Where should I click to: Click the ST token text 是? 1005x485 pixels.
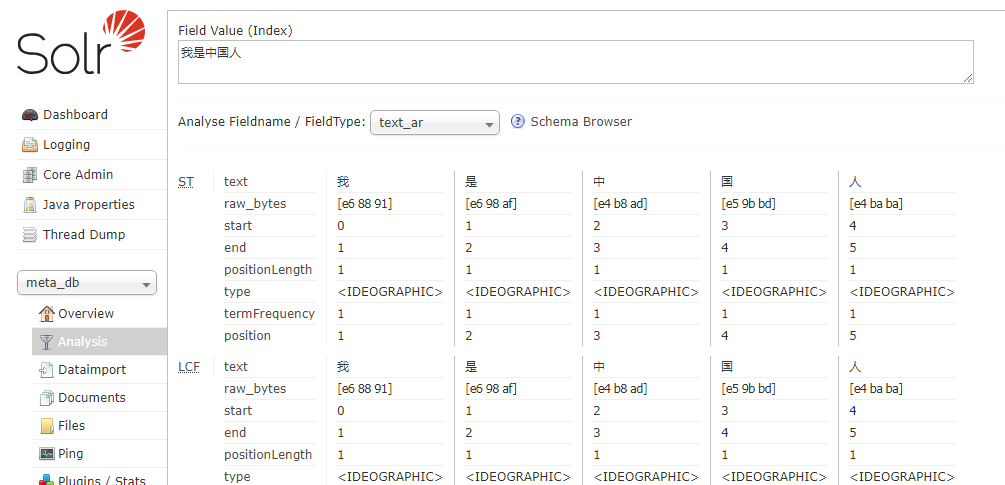click(471, 181)
